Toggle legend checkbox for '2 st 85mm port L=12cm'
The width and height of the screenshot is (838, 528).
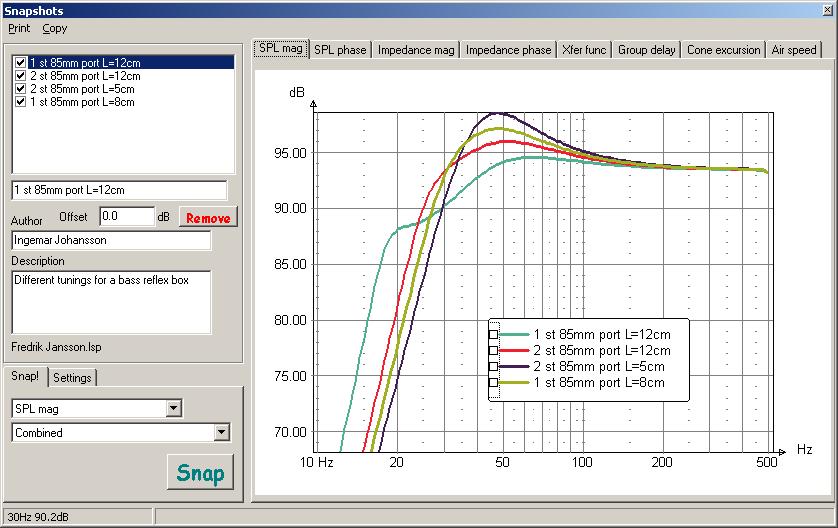click(493, 351)
